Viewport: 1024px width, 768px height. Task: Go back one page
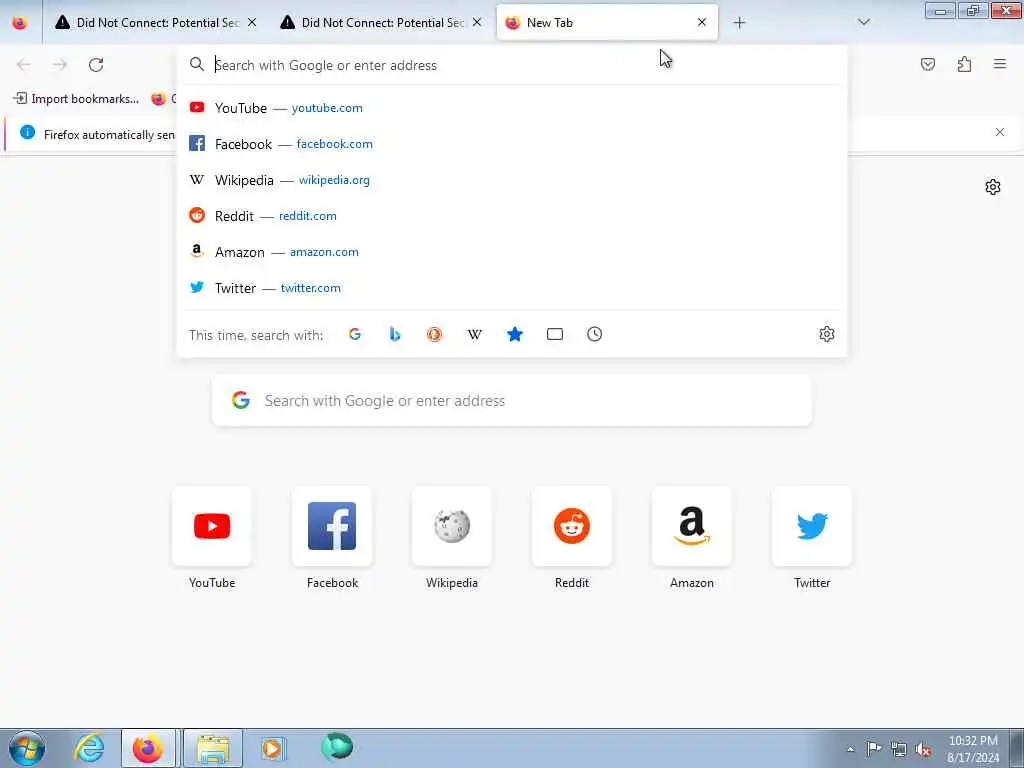(x=24, y=65)
